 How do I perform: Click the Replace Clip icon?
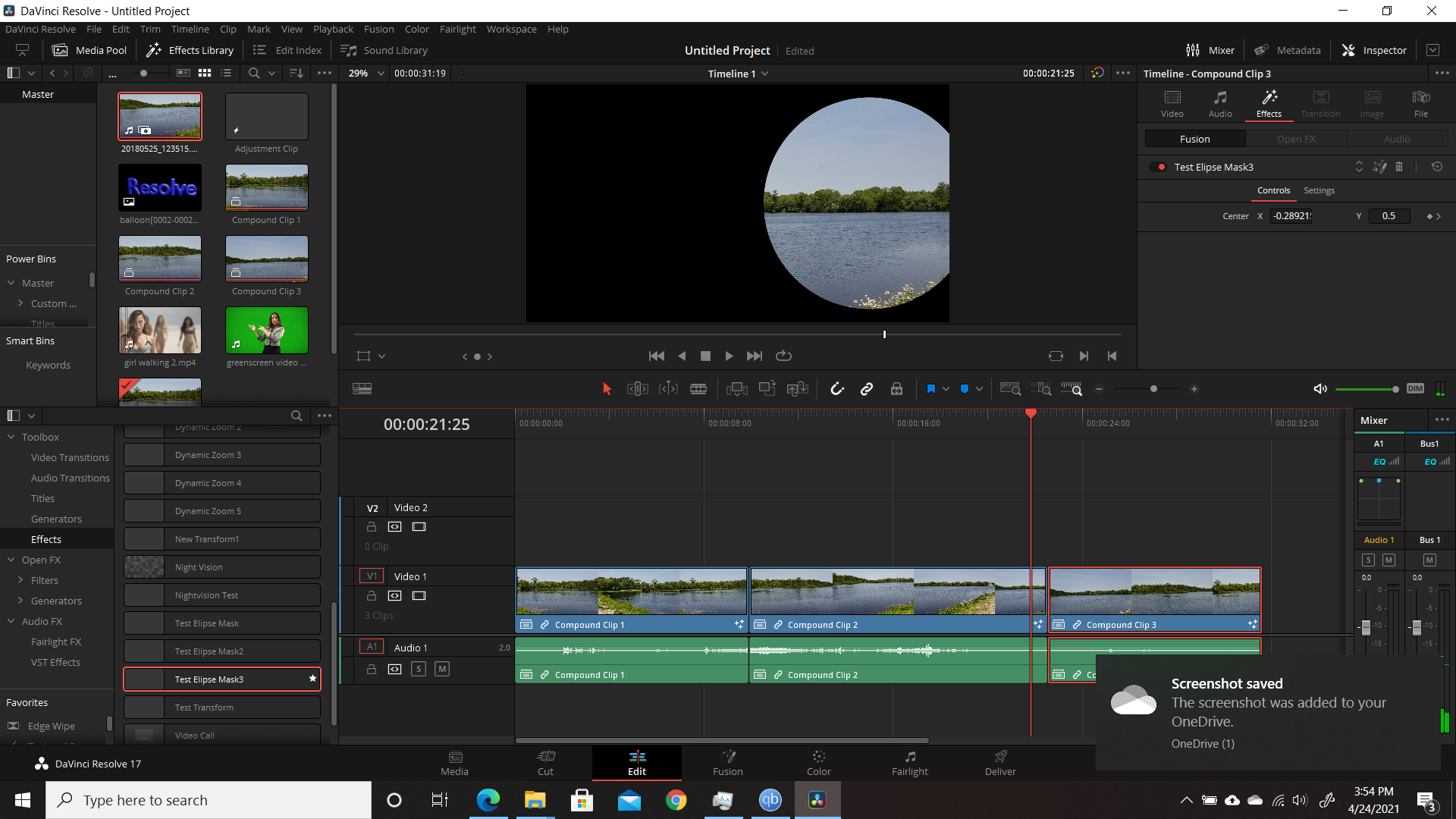coord(798,389)
